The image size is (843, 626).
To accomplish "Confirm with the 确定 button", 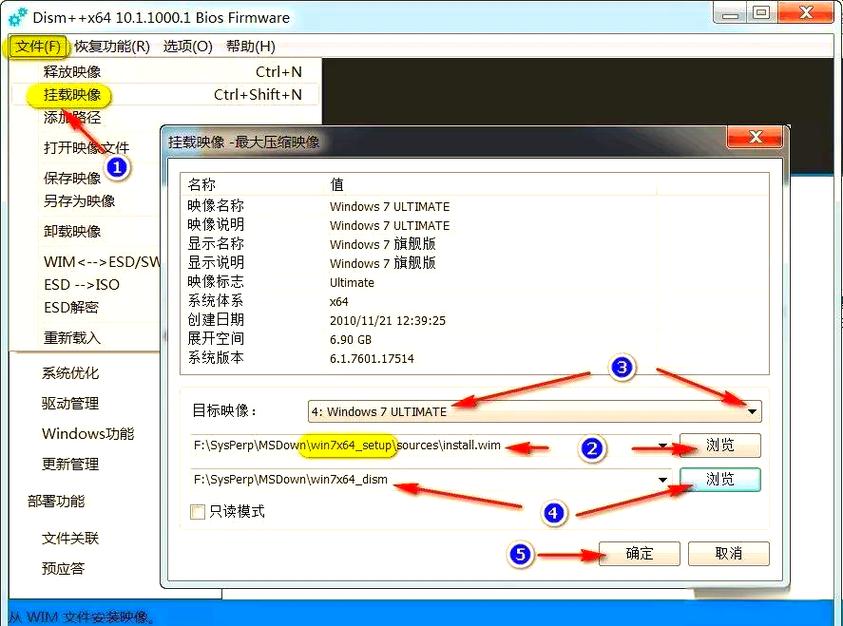I will click(639, 553).
